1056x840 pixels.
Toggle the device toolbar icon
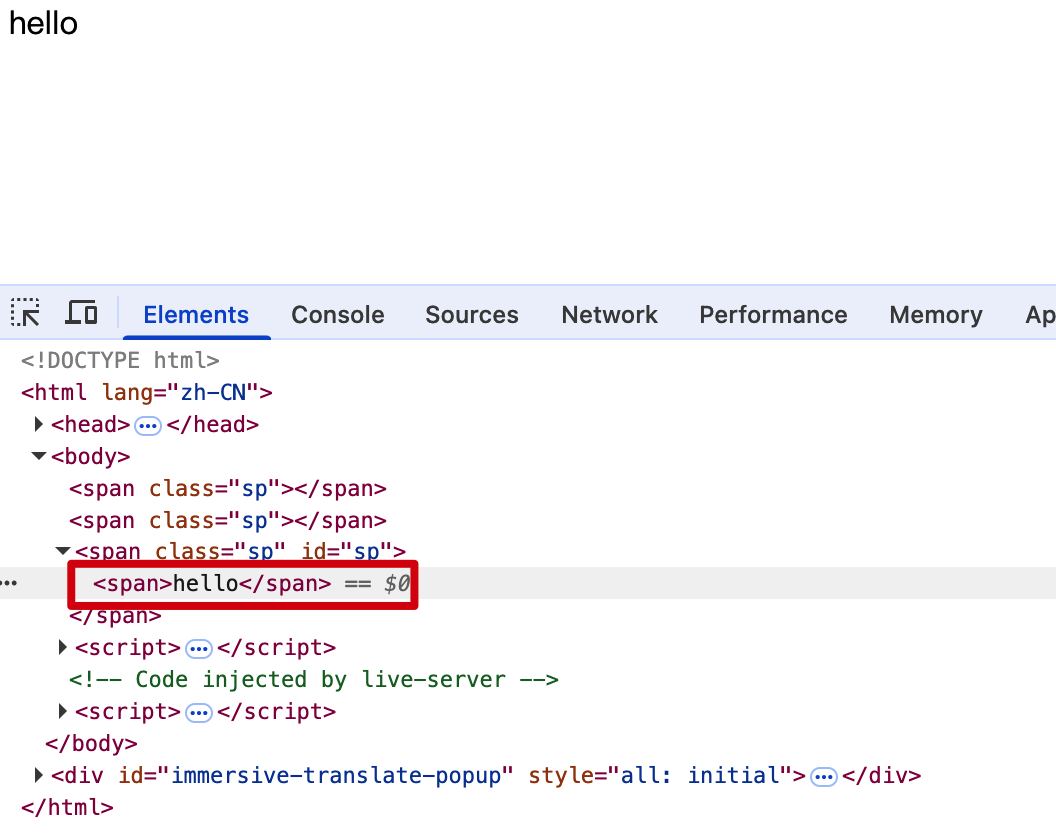coord(81,313)
